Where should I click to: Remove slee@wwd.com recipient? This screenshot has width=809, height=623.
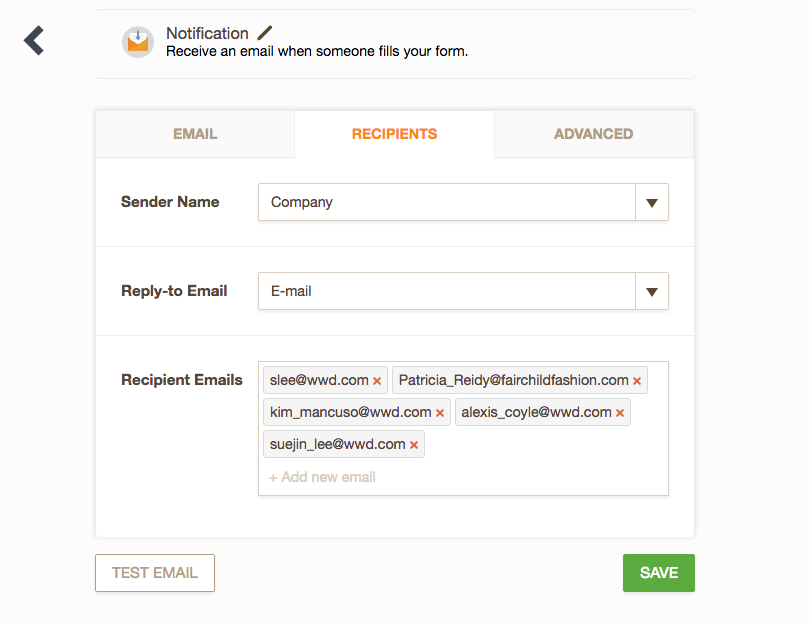(x=377, y=381)
